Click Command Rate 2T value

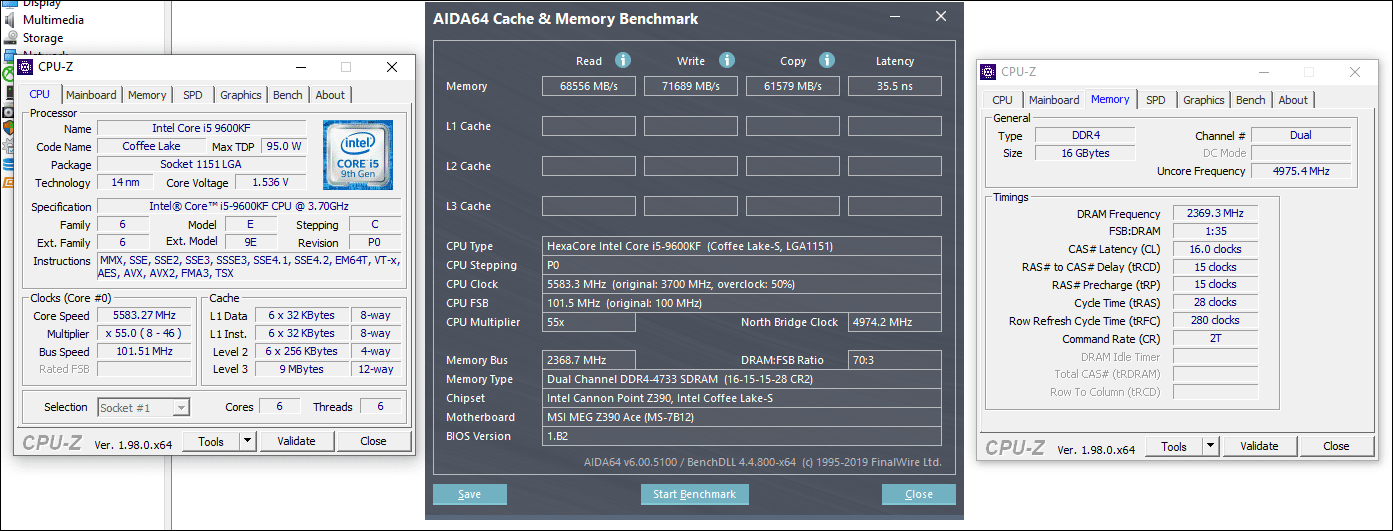(1215, 338)
